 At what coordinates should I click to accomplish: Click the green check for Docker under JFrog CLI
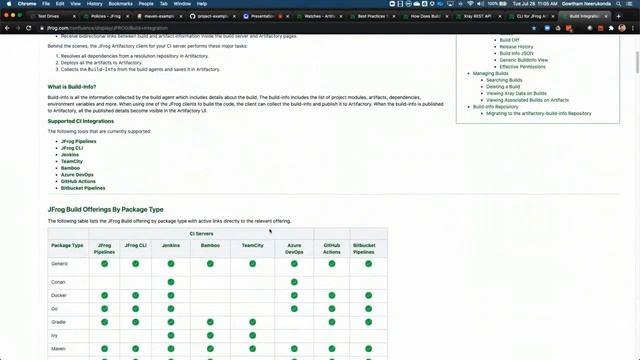click(136, 296)
